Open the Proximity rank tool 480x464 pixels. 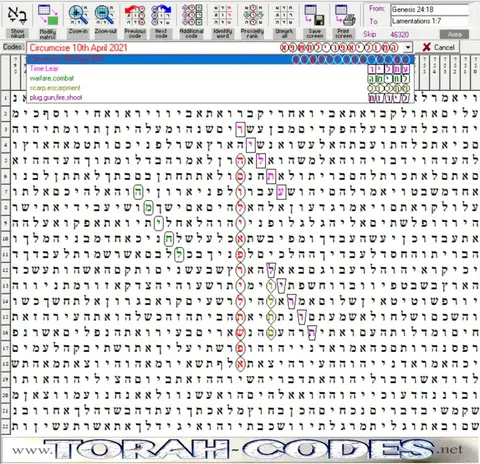[253, 15]
